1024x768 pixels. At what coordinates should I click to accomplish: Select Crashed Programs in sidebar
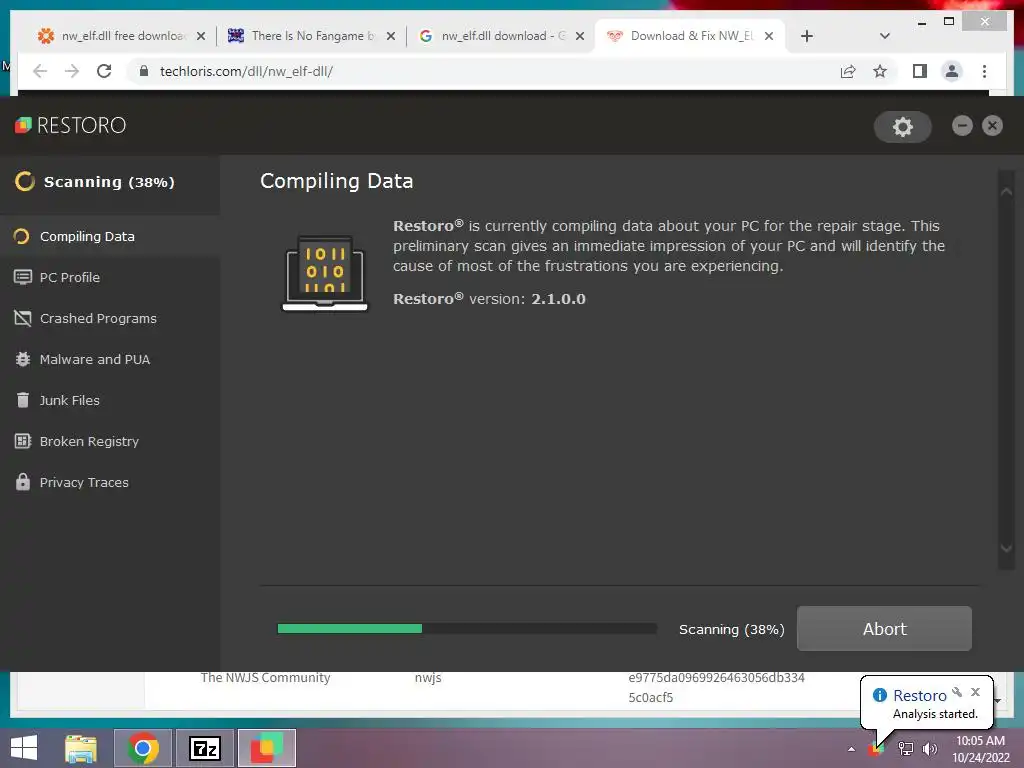click(110, 318)
